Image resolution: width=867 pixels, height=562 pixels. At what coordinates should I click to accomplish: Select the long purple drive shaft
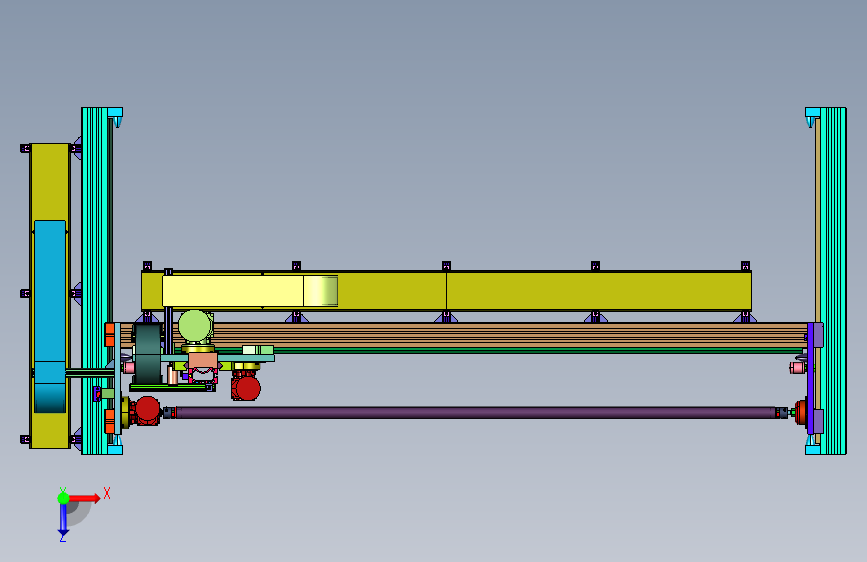click(x=474, y=412)
